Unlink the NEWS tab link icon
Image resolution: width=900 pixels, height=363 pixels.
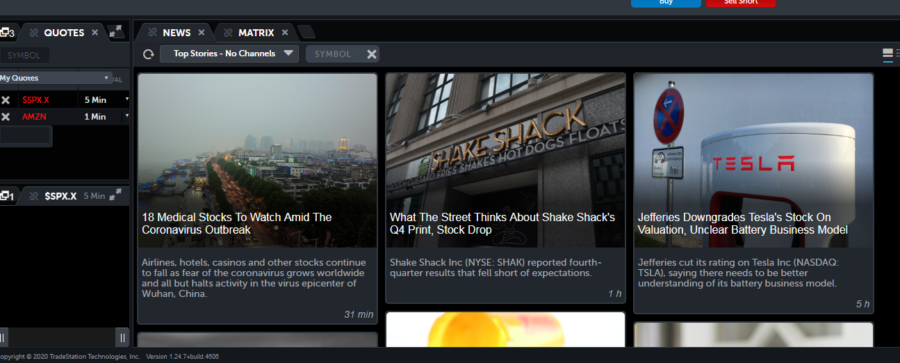[x=152, y=33]
